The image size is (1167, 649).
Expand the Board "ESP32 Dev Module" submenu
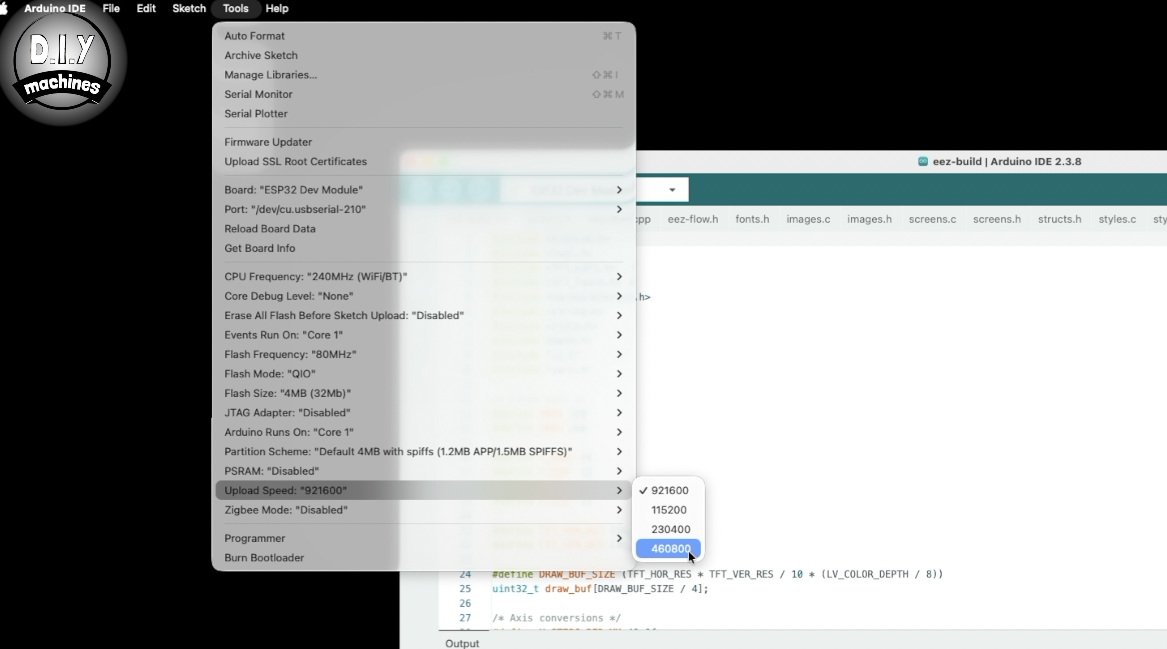pos(423,189)
